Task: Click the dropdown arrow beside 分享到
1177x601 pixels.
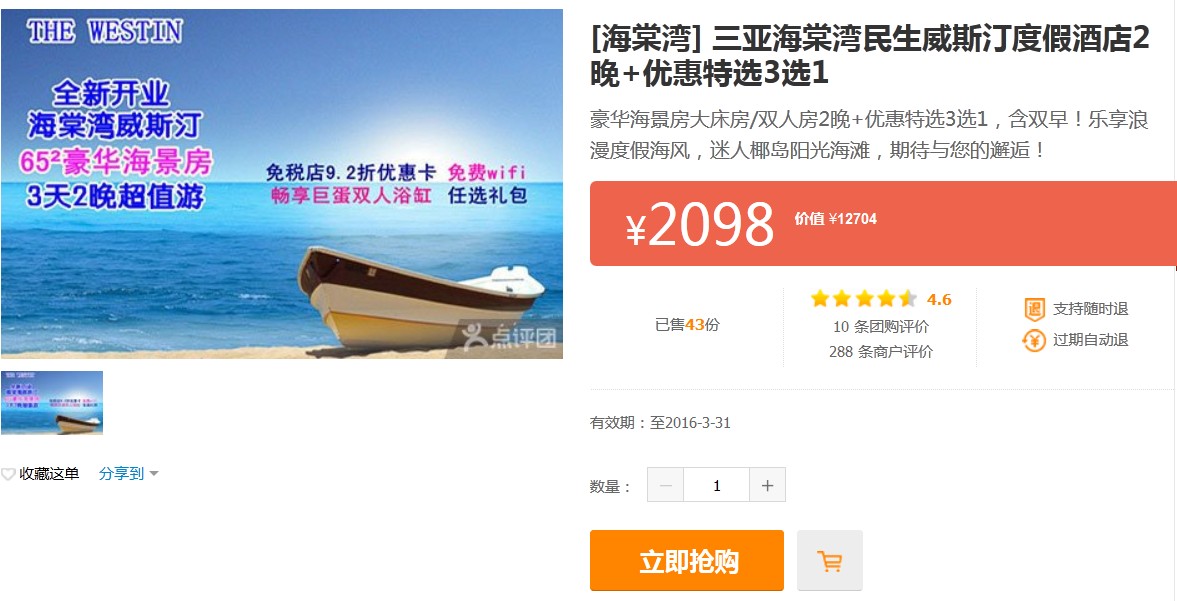Action: [154, 473]
